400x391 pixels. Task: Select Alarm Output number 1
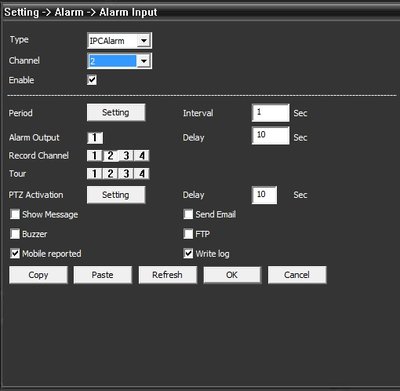click(x=95, y=138)
